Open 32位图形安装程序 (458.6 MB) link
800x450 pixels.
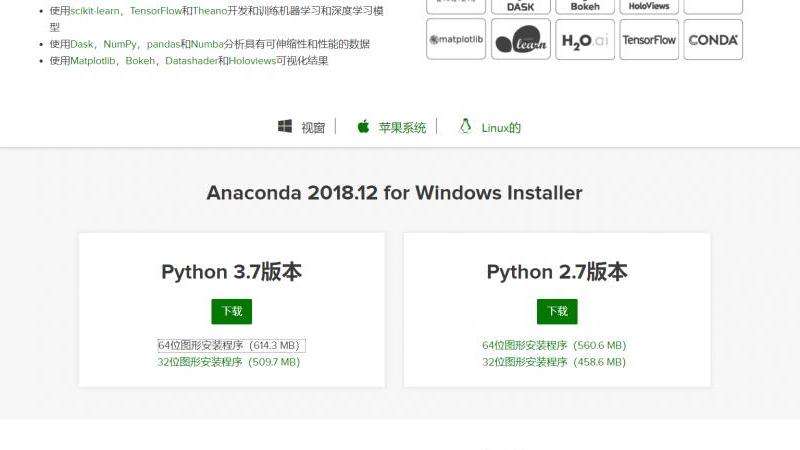pyautogui.click(x=554, y=362)
